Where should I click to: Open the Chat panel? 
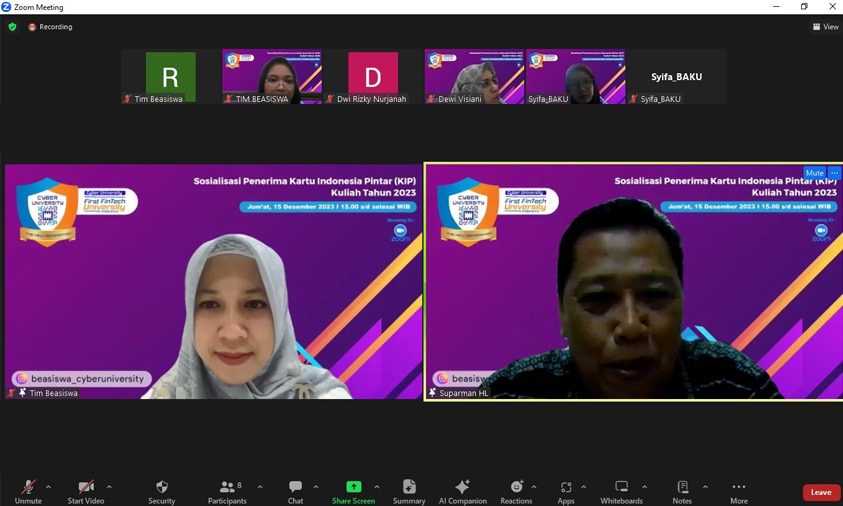pyautogui.click(x=295, y=492)
